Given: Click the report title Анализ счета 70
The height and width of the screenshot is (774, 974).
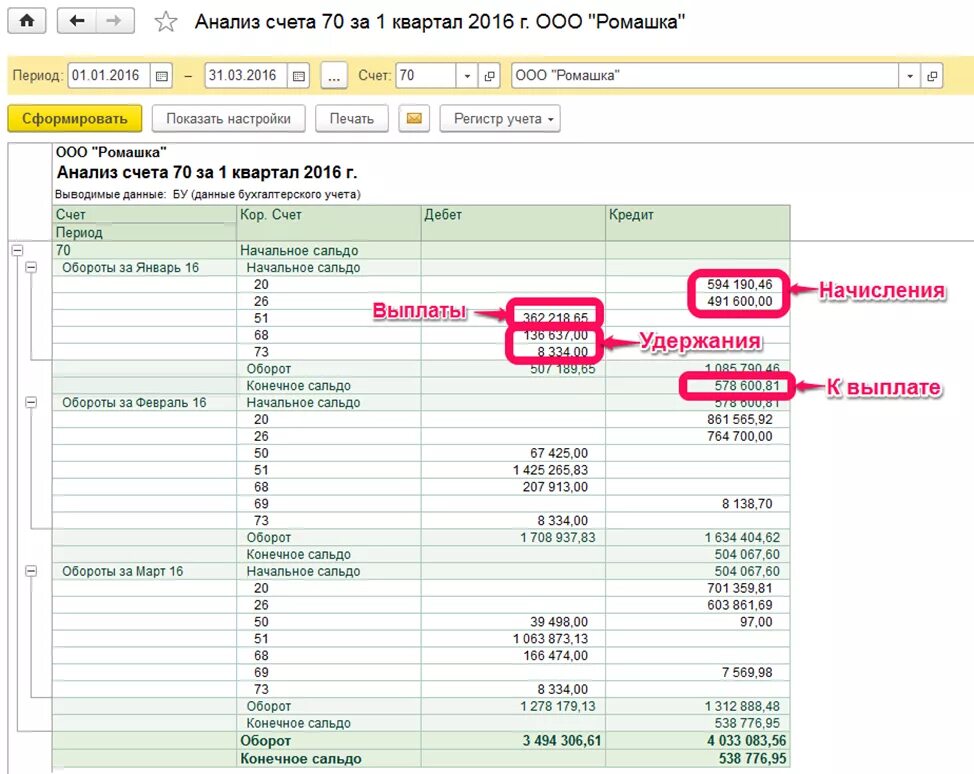Looking at the screenshot, I should coord(206,172).
